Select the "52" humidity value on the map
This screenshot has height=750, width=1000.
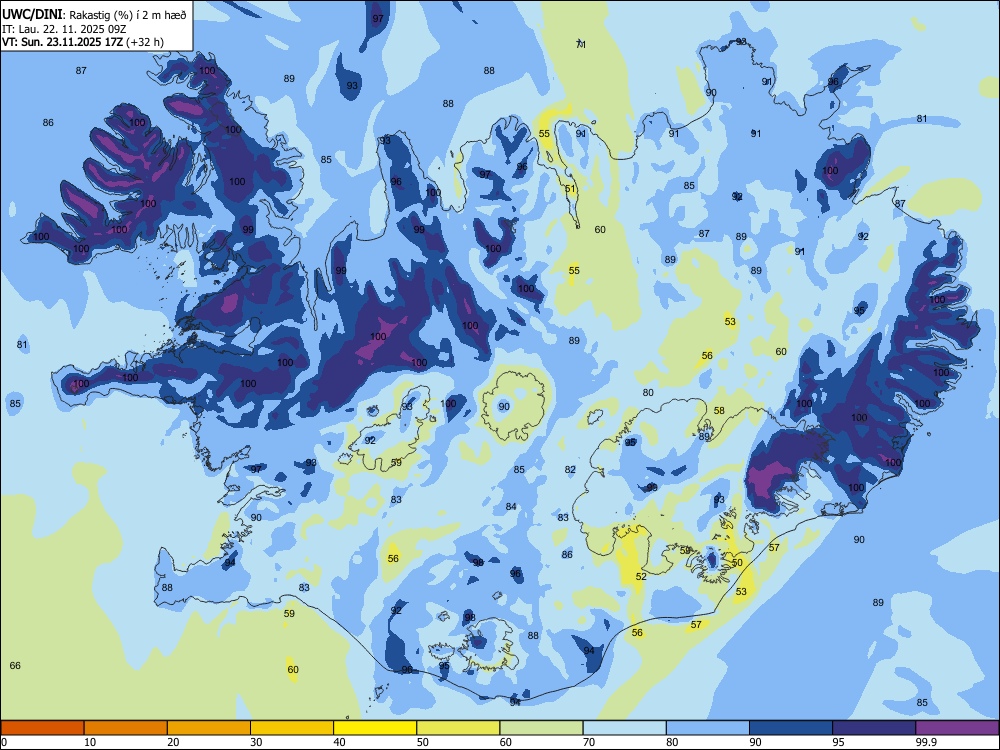(x=641, y=577)
